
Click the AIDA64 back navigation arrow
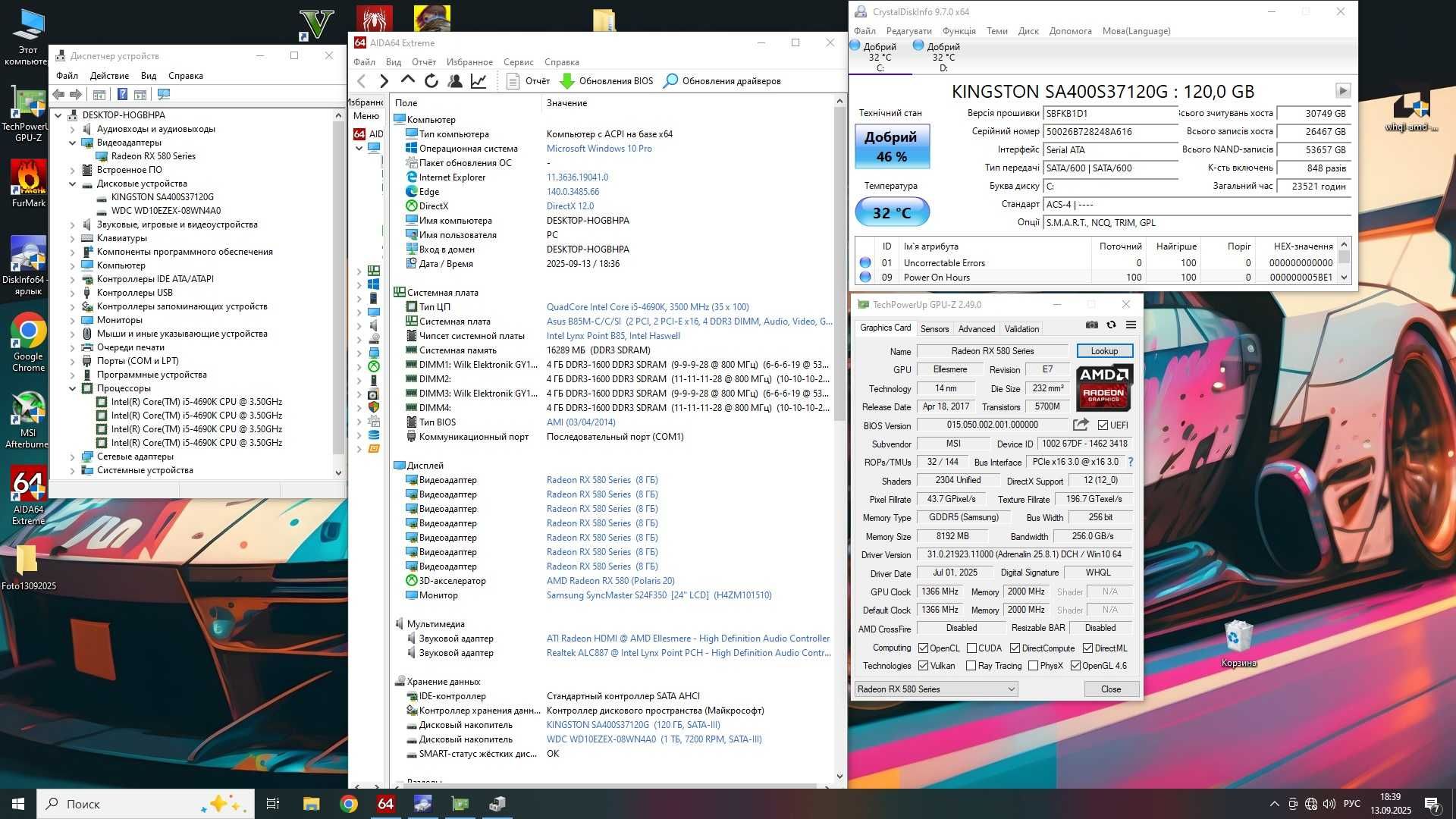(x=362, y=81)
